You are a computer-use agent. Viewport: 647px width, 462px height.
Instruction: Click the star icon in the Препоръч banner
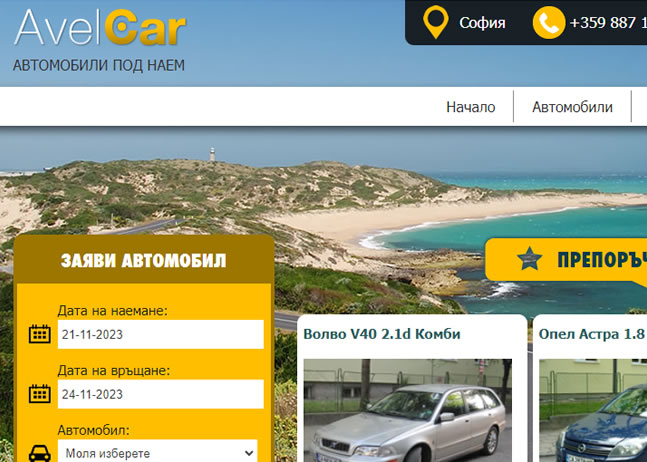coord(529,259)
